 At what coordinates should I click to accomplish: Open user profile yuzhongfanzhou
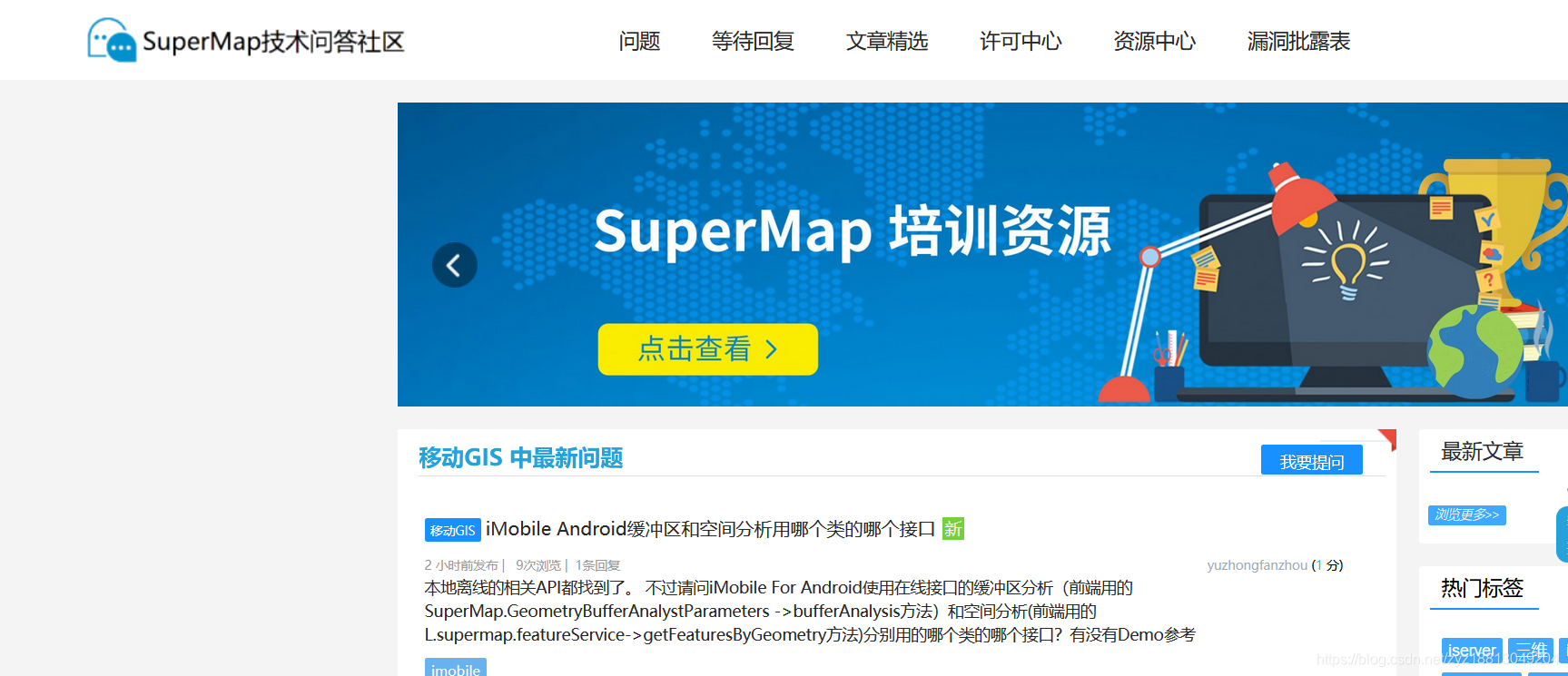[x=1257, y=564]
